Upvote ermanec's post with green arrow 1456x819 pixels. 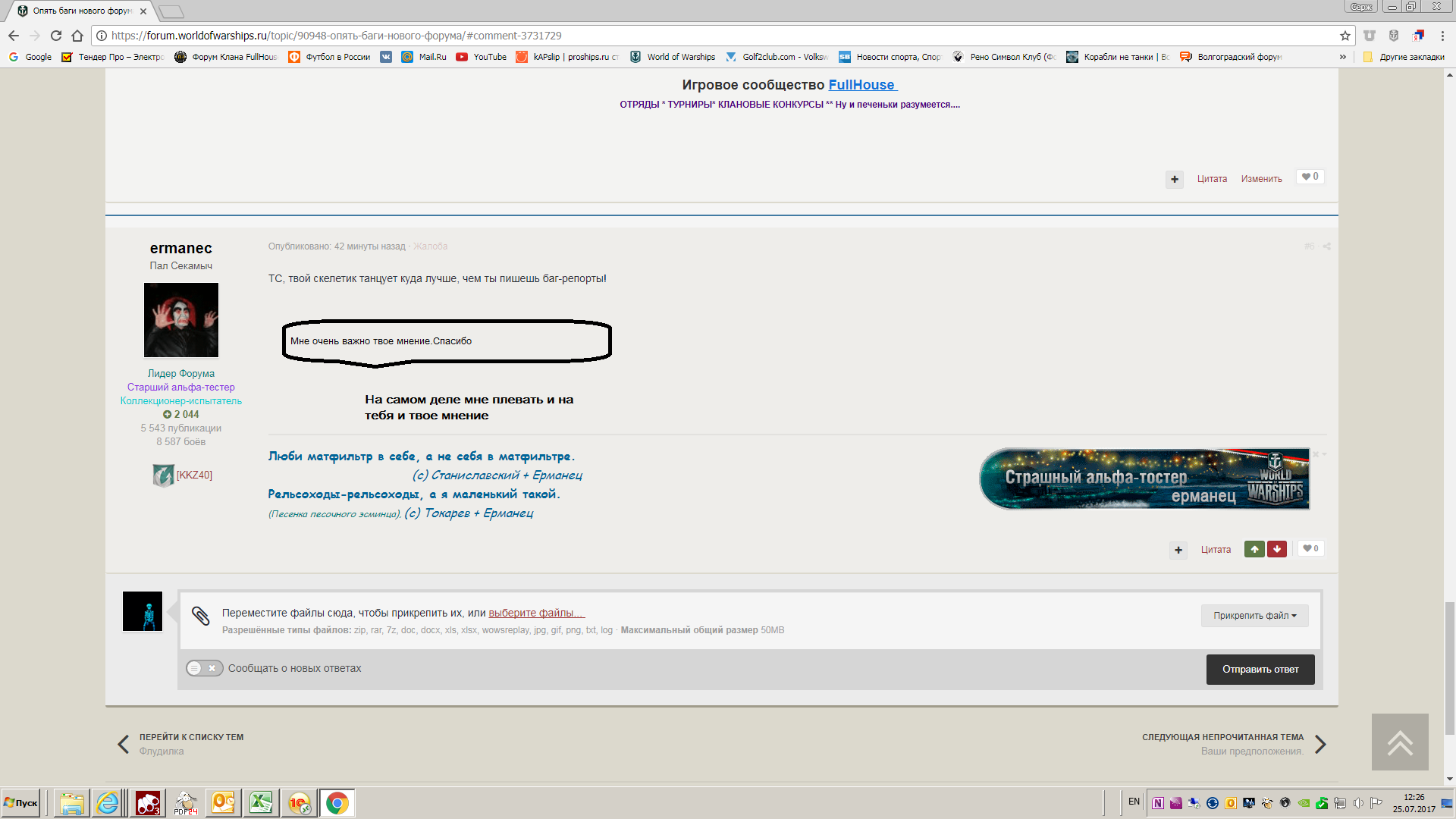[1254, 549]
